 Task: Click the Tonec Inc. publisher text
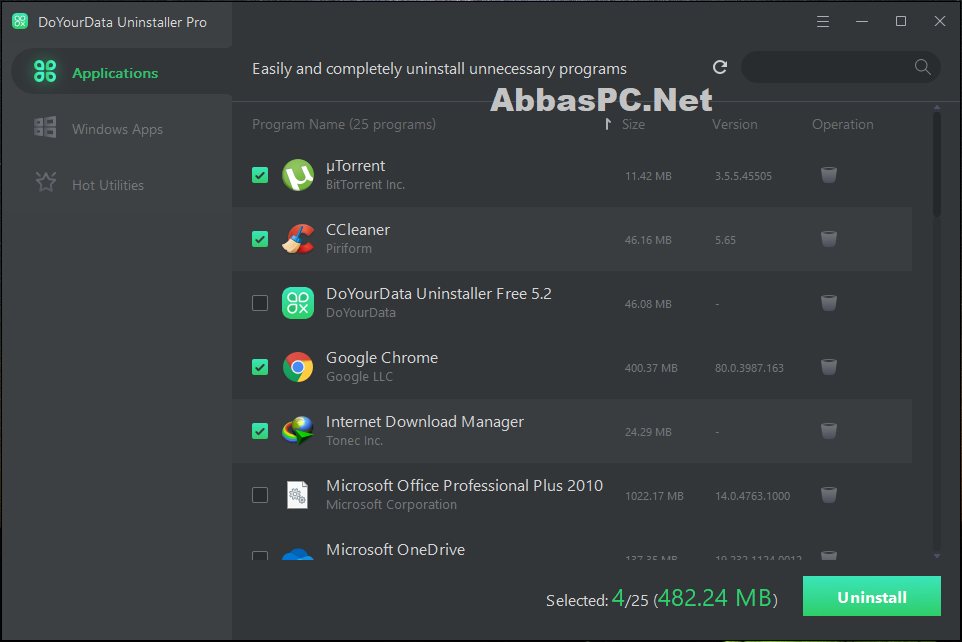pyautogui.click(x=354, y=441)
